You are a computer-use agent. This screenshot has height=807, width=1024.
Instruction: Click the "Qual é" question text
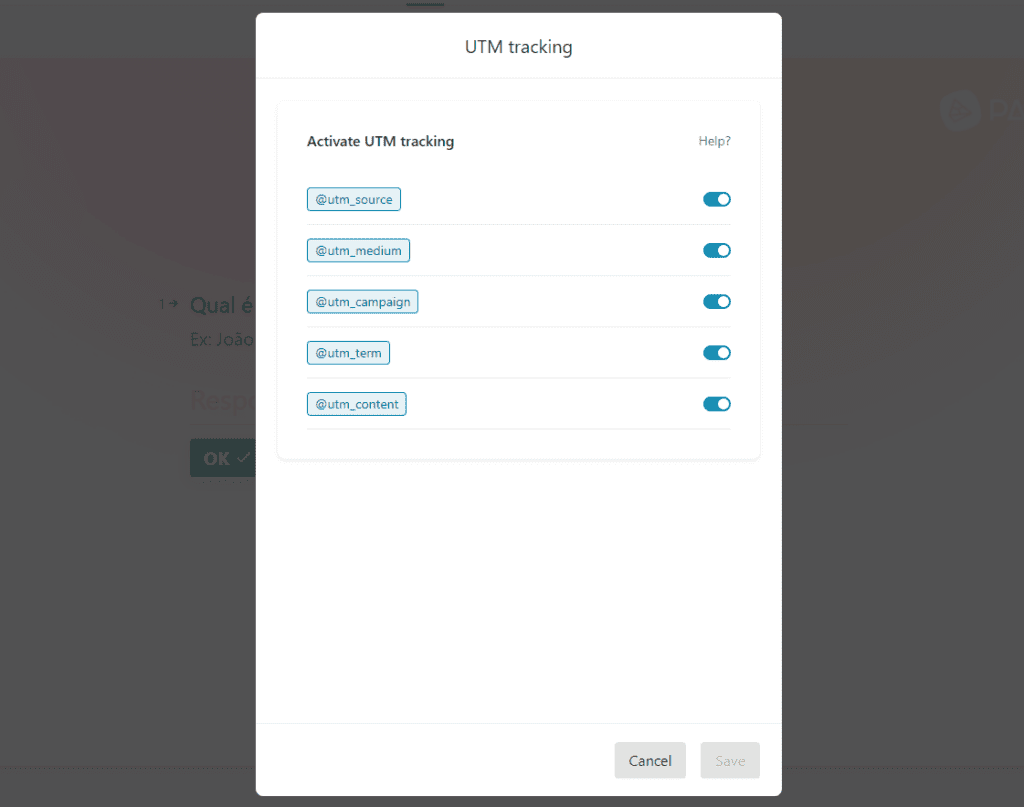tap(222, 305)
